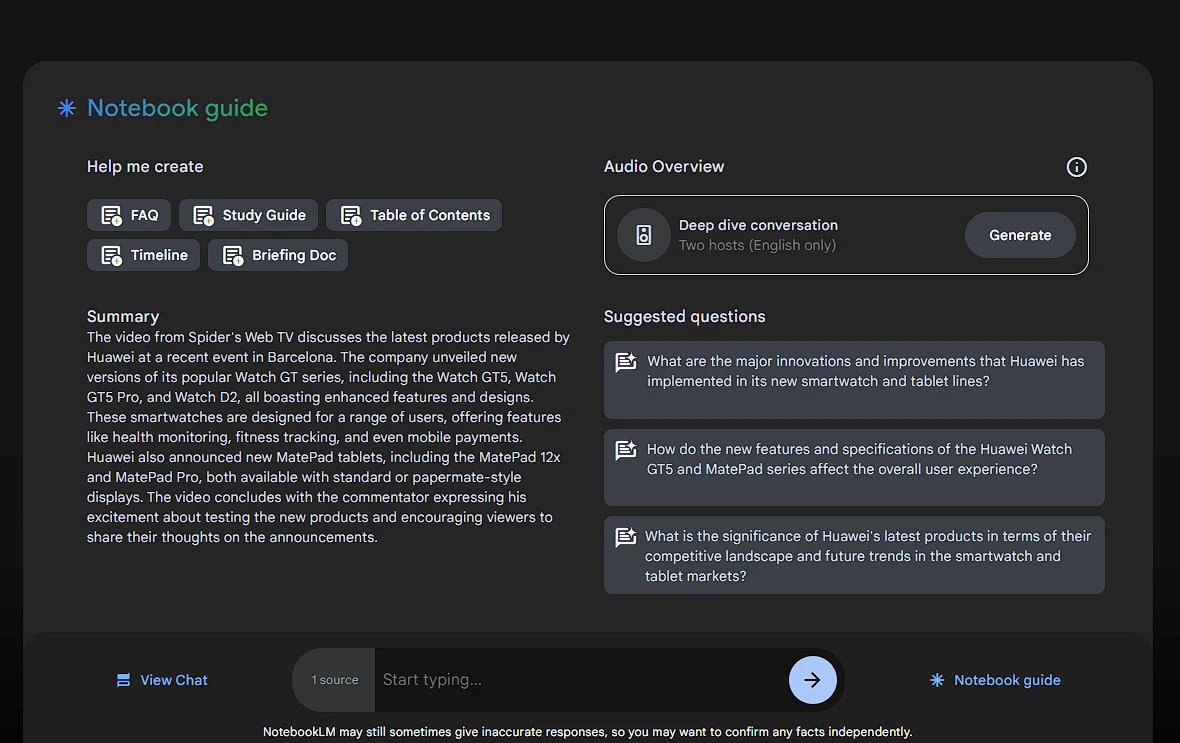Click the icon on the major innovations question

(x=626, y=362)
